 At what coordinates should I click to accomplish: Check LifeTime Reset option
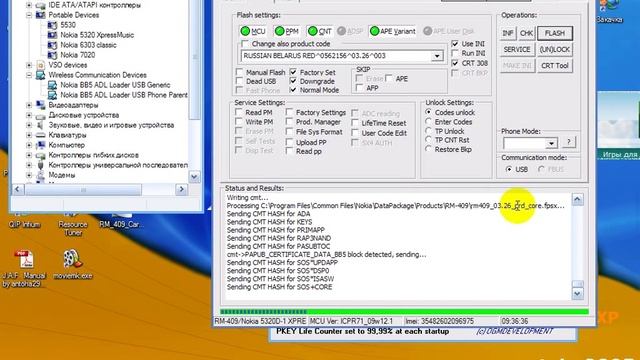tap(355, 123)
